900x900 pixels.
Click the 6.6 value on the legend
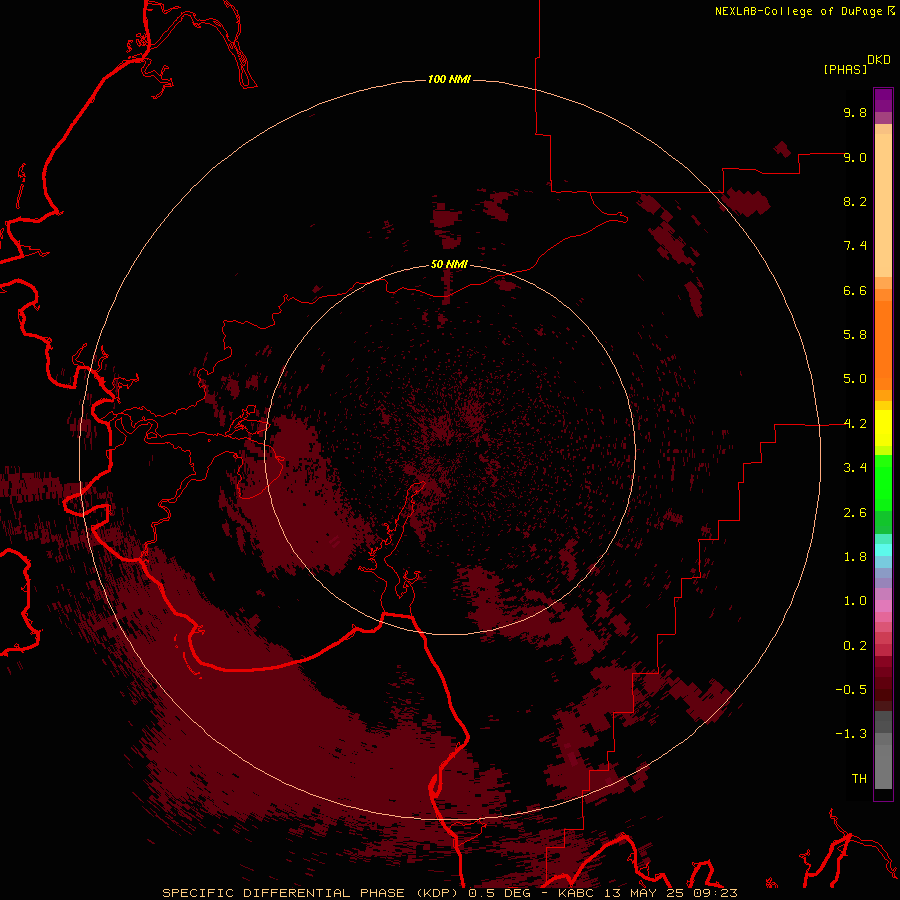(855, 290)
